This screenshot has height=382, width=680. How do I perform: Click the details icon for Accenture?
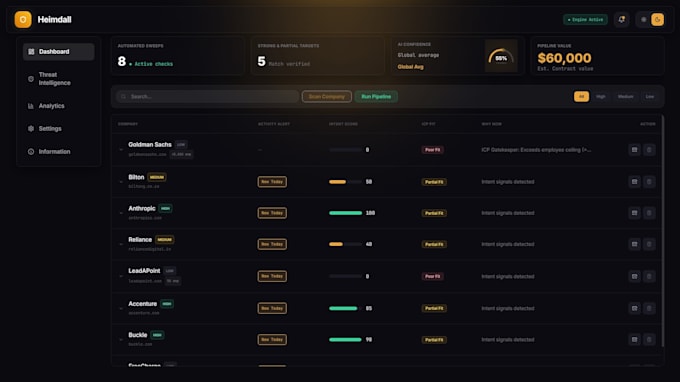point(634,308)
